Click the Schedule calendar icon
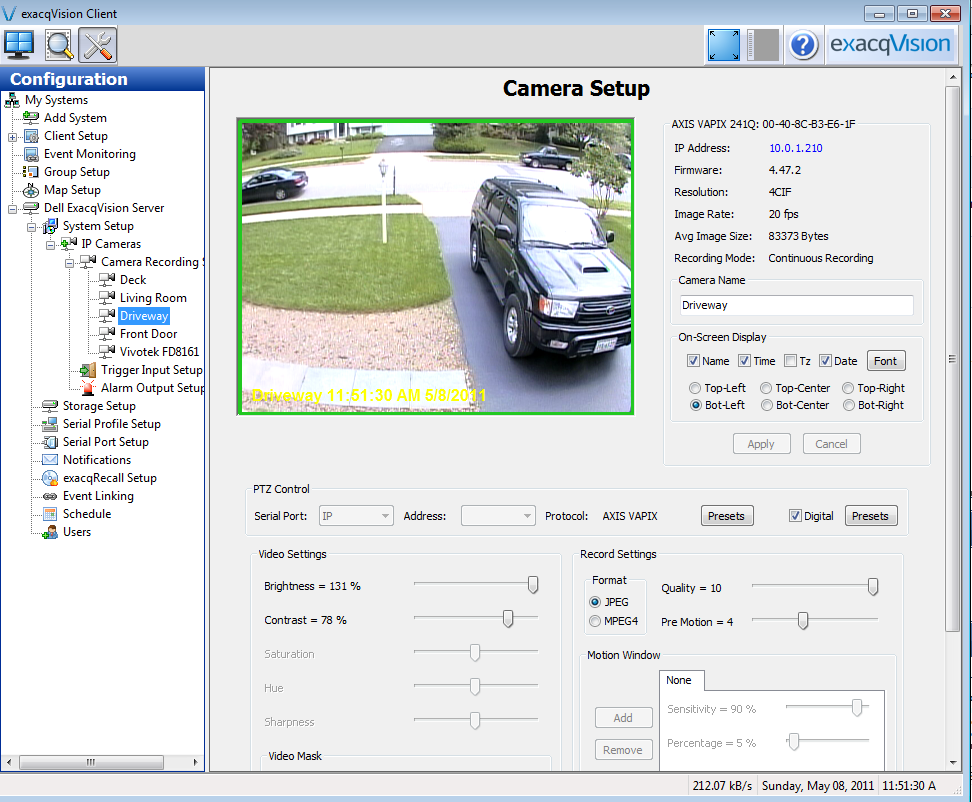 click(50, 514)
